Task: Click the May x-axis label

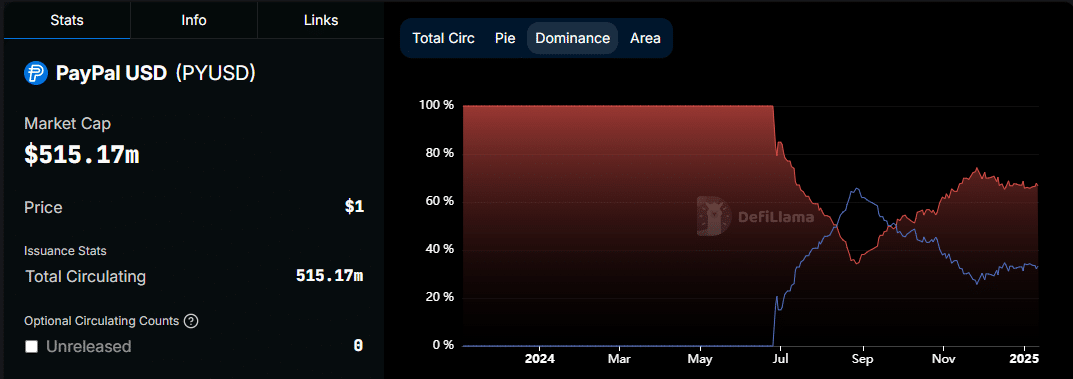Action: click(700, 358)
